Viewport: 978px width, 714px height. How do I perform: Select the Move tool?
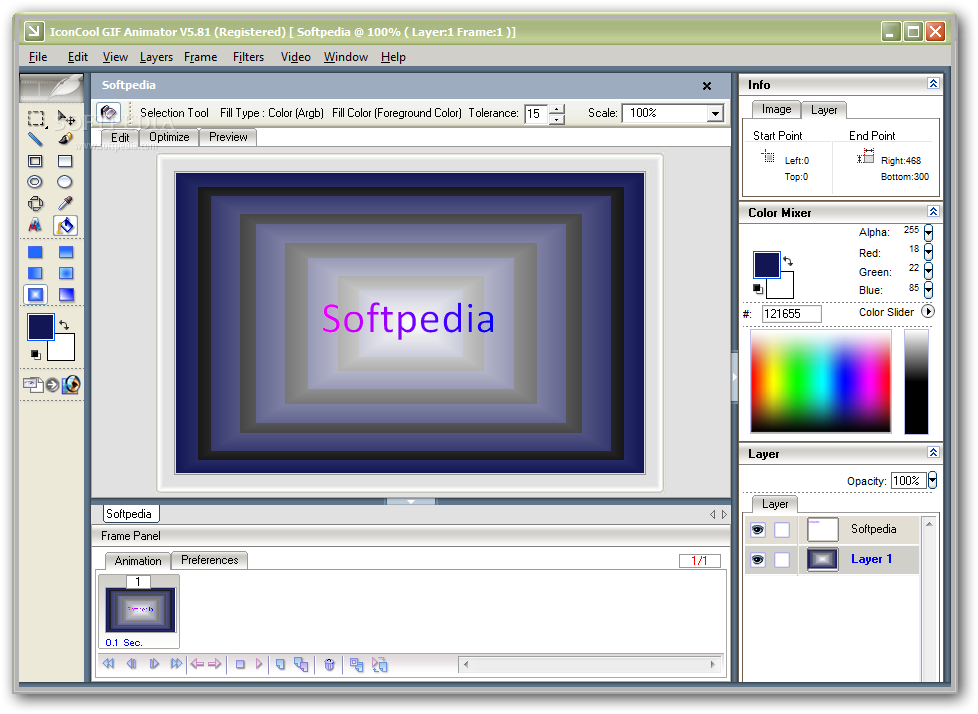pyautogui.click(x=65, y=118)
